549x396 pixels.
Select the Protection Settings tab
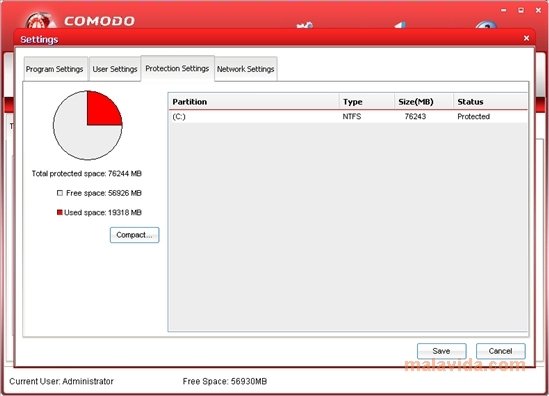(177, 68)
